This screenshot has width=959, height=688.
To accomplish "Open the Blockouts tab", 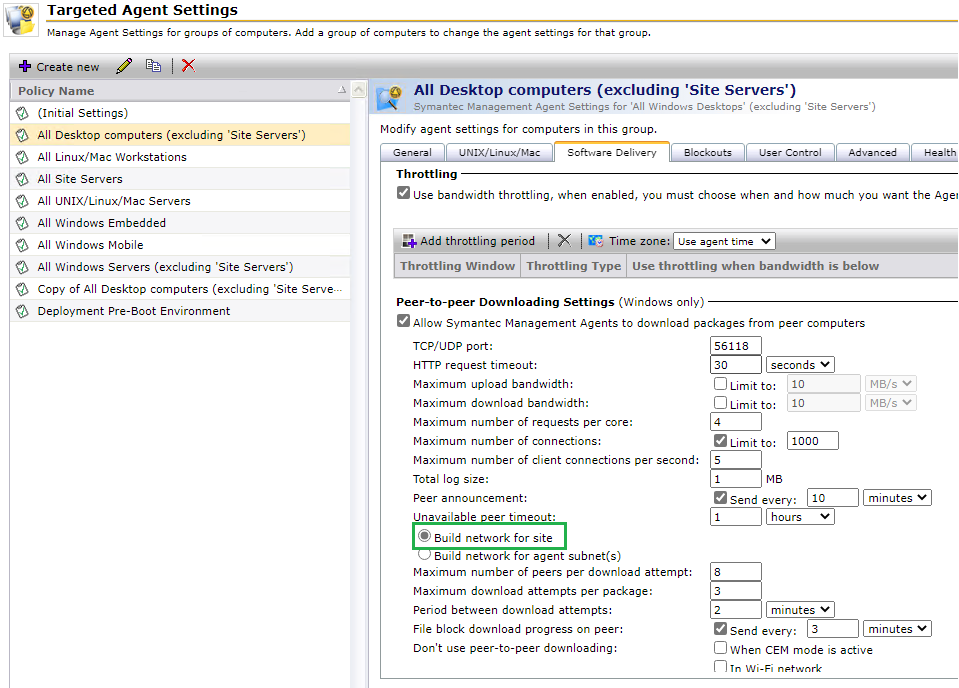I will pos(708,153).
